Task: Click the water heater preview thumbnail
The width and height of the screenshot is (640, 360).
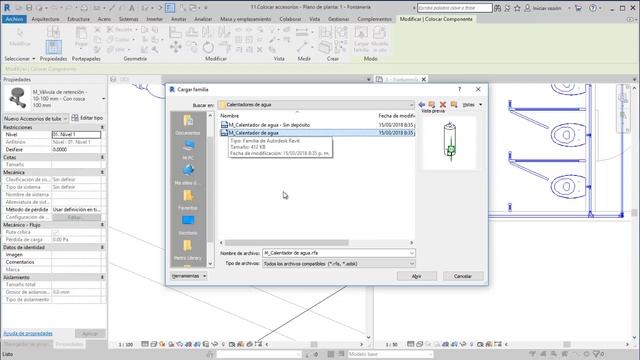Action: coord(450,142)
